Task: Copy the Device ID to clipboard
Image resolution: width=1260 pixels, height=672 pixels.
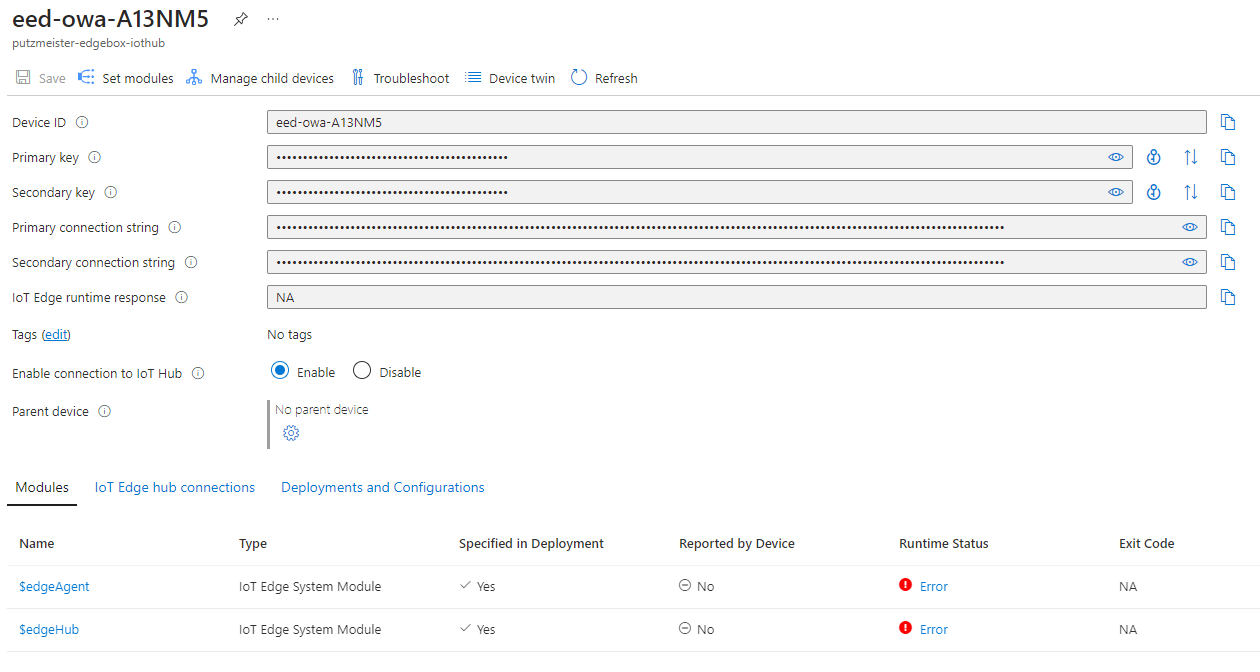Action: 1228,121
